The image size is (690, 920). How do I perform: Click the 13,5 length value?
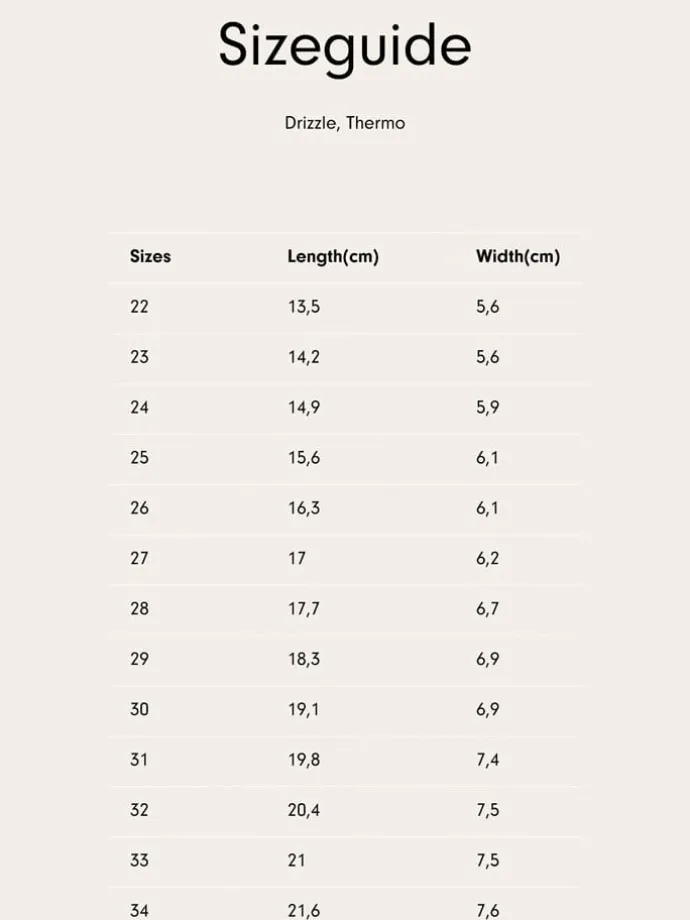[303, 307]
